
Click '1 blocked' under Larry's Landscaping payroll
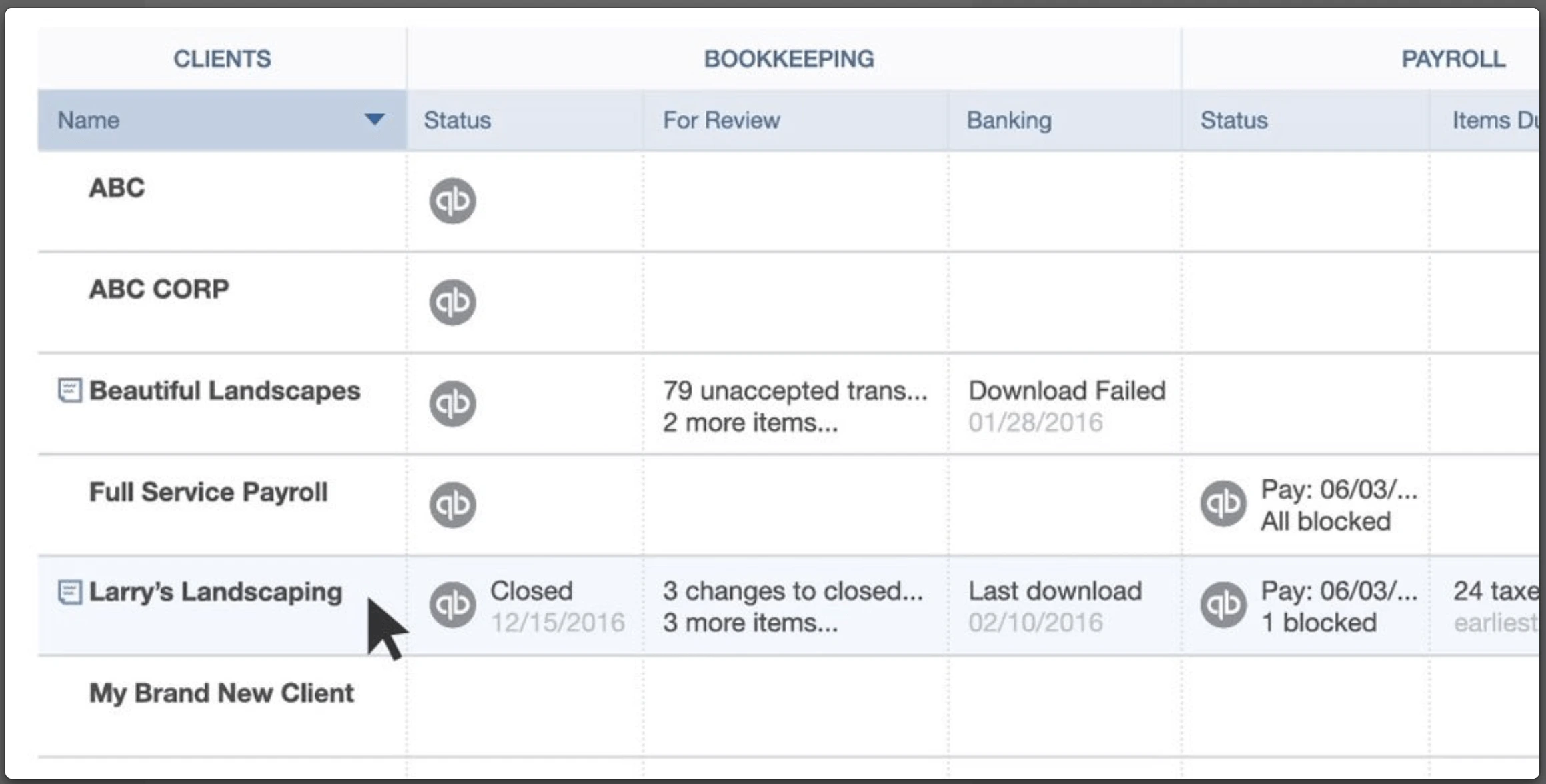click(x=1318, y=623)
